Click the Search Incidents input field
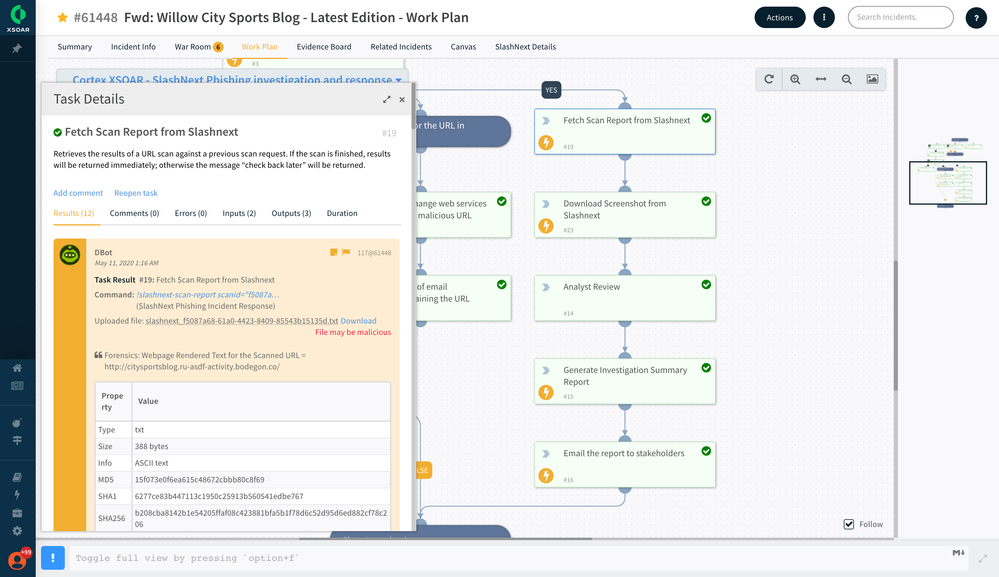999x577 pixels. pyautogui.click(x=897, y=17)
